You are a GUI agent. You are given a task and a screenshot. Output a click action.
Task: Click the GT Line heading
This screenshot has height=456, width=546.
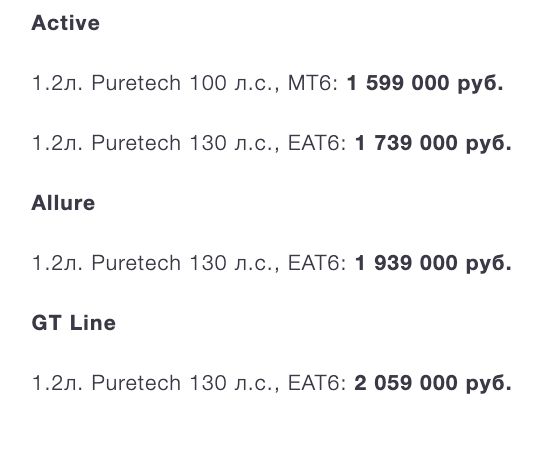[73, 323]
